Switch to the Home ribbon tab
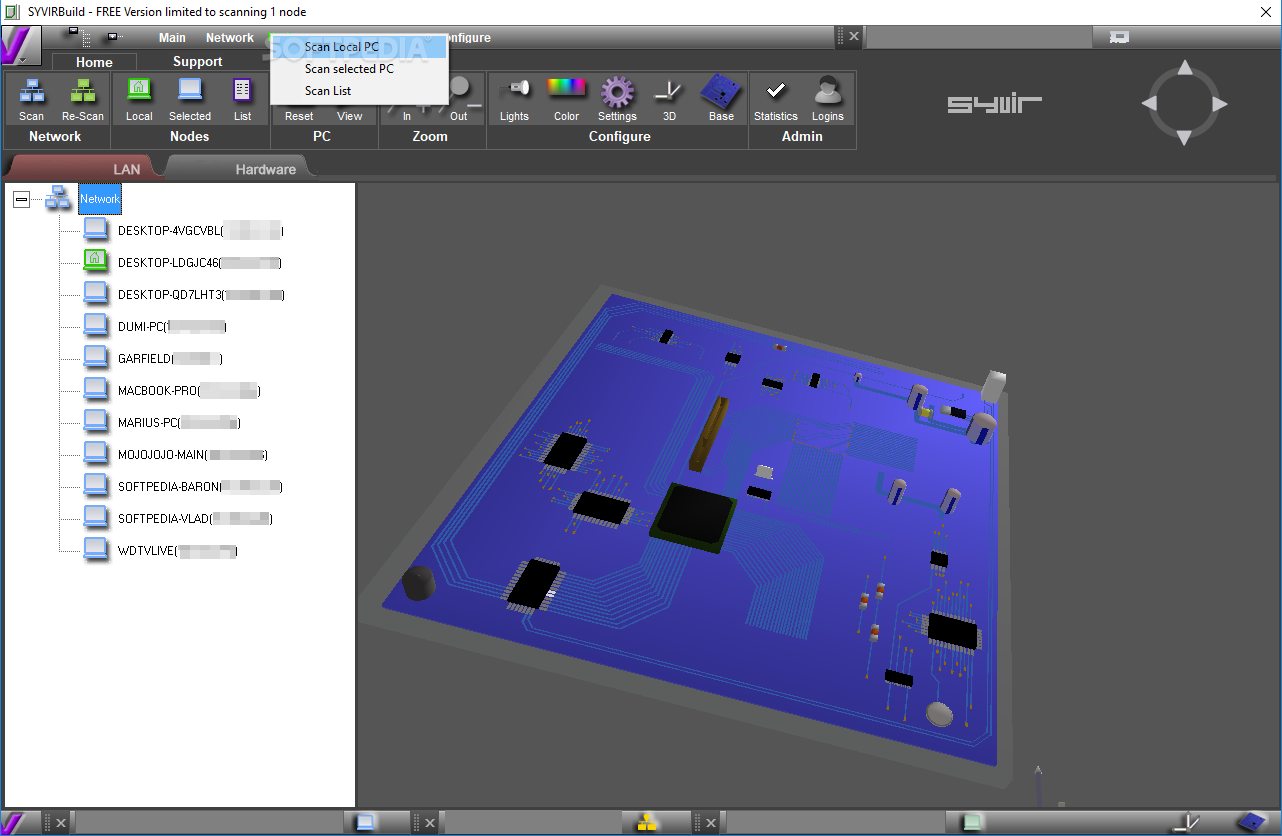This screenshot has width=1282, height=836. 94,62
